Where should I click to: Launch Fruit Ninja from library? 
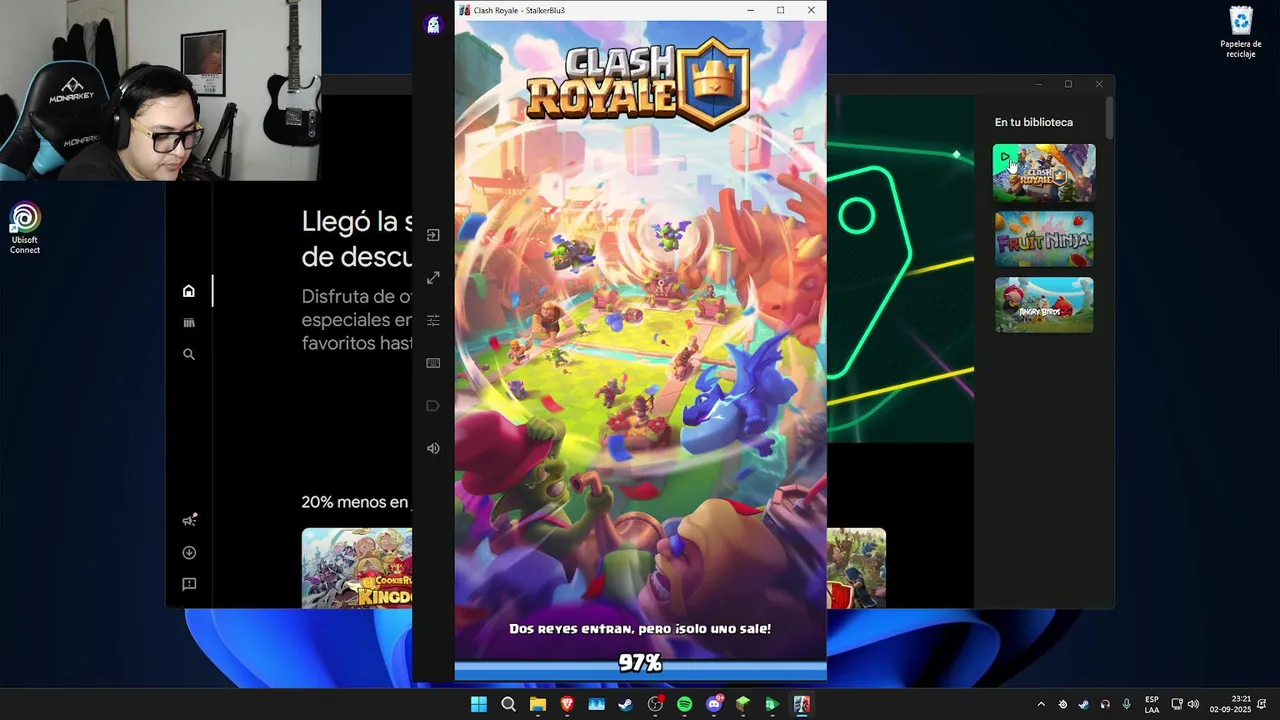[x=1044, y=239]
